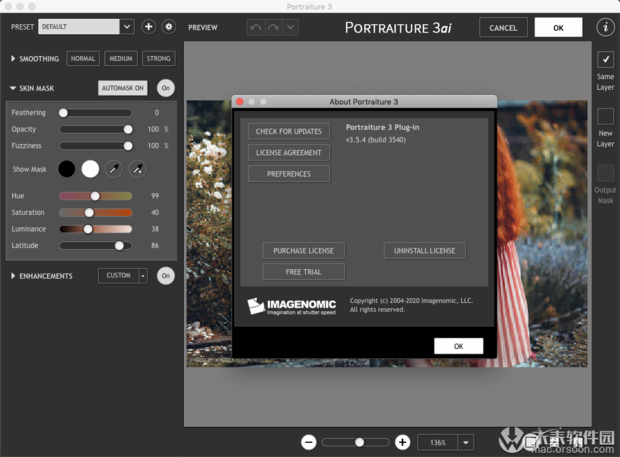Select white Show Mask swatch
Viewport: 620px width, 457px height.
tap(90, 169)
